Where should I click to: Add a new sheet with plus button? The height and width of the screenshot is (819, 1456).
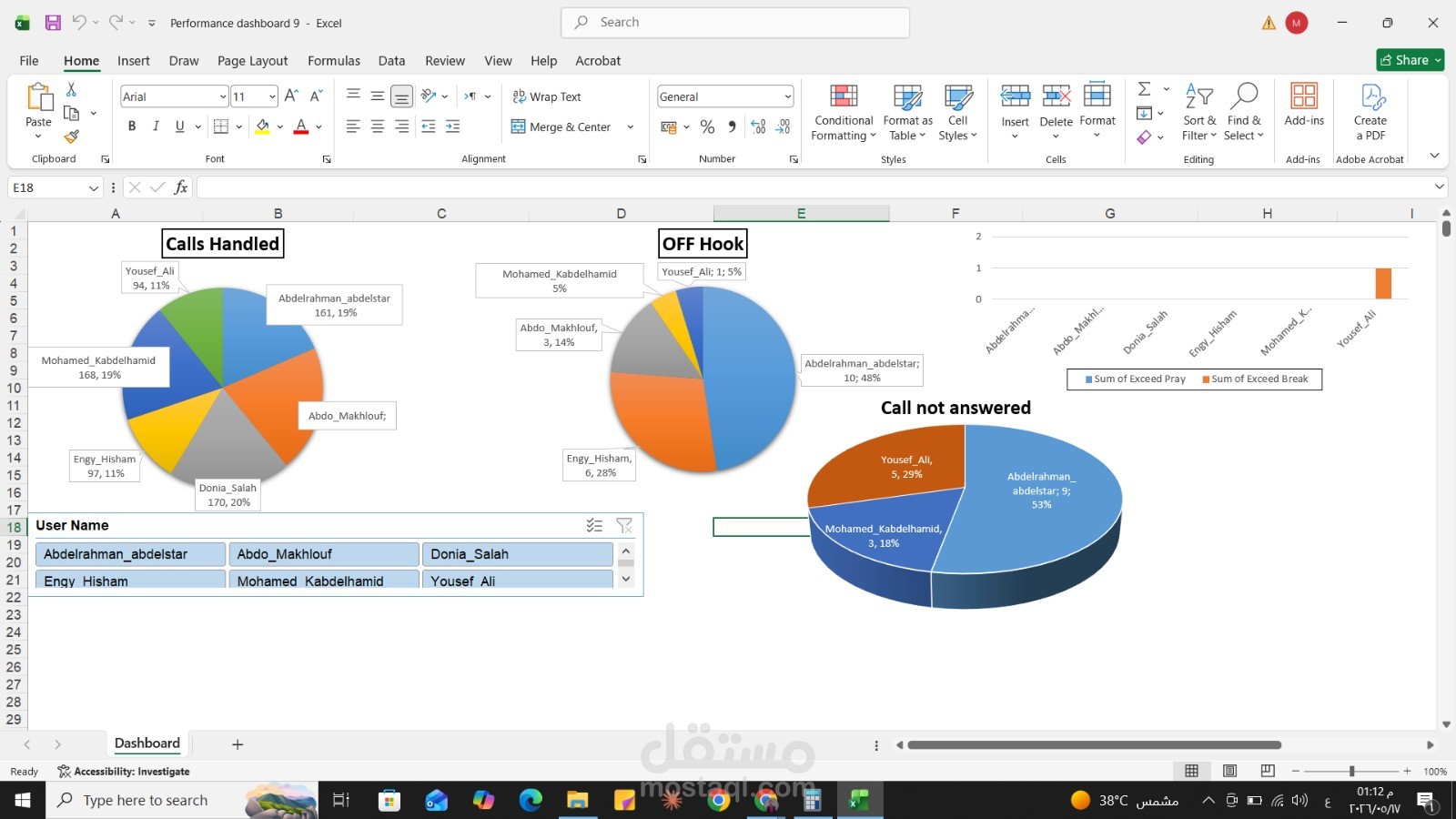coord(238,744)
